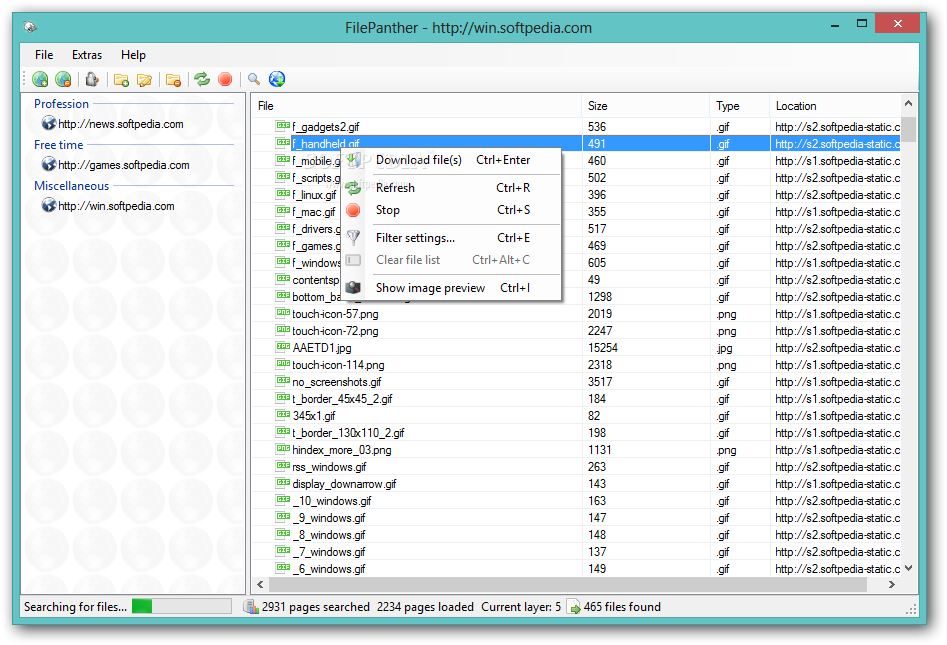This screenshot has height=645, width=947.
Task: Select file _7_windows.gif
Action: click(x=329, y=551)
